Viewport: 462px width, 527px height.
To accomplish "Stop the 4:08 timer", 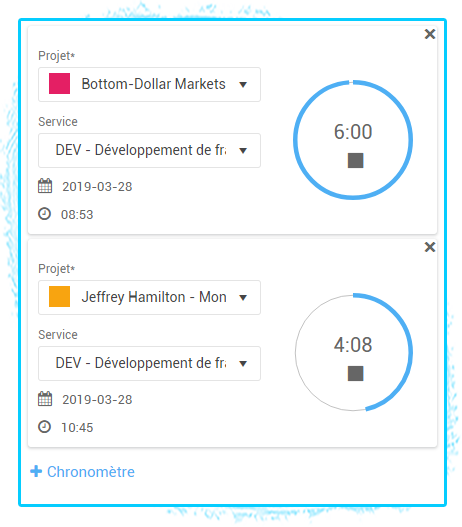I will (x=355, y=373).
